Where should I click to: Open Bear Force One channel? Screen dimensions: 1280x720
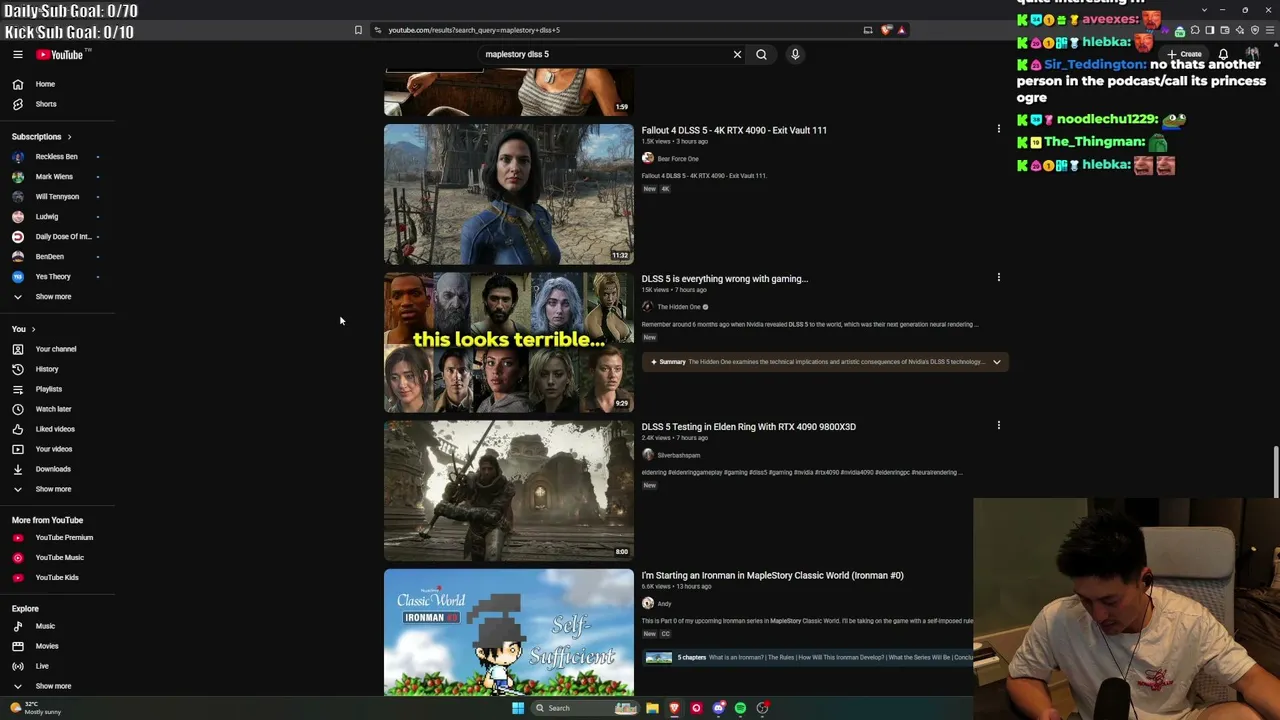677,159
